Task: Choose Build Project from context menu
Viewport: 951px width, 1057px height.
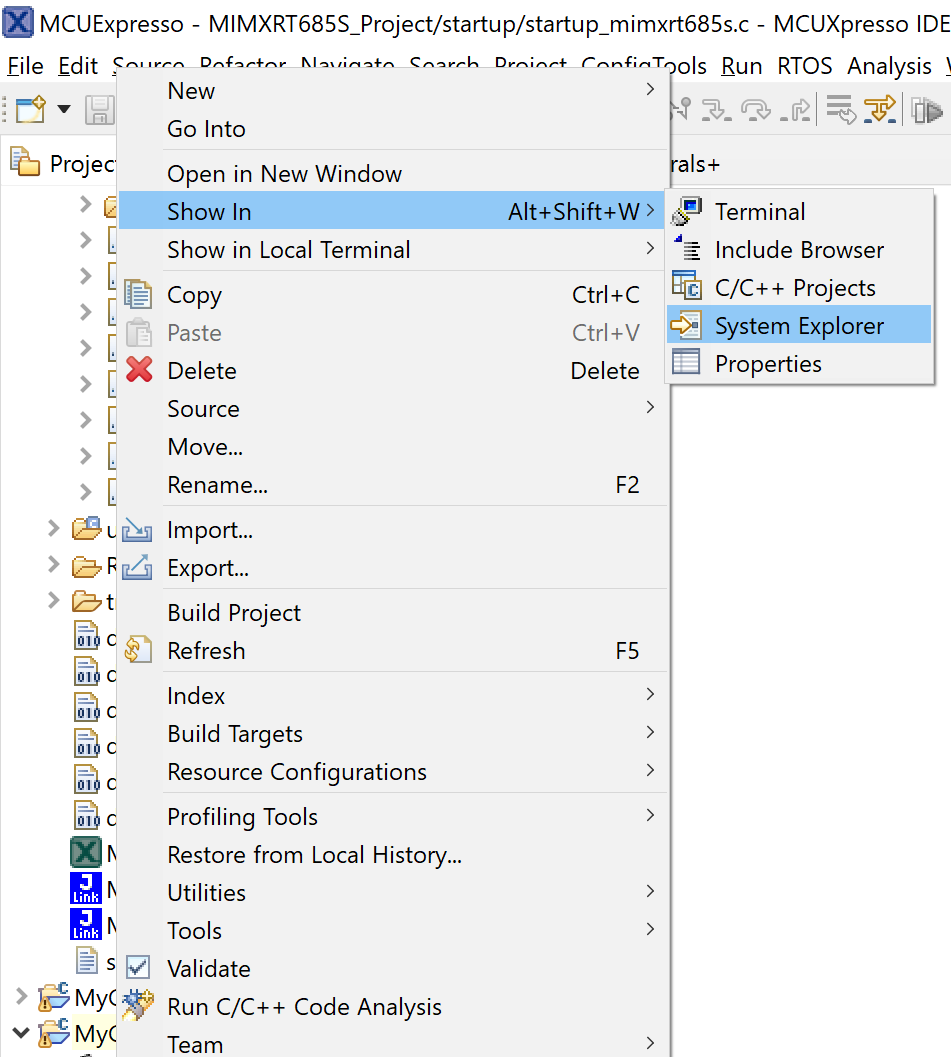Action: [234, 613]
